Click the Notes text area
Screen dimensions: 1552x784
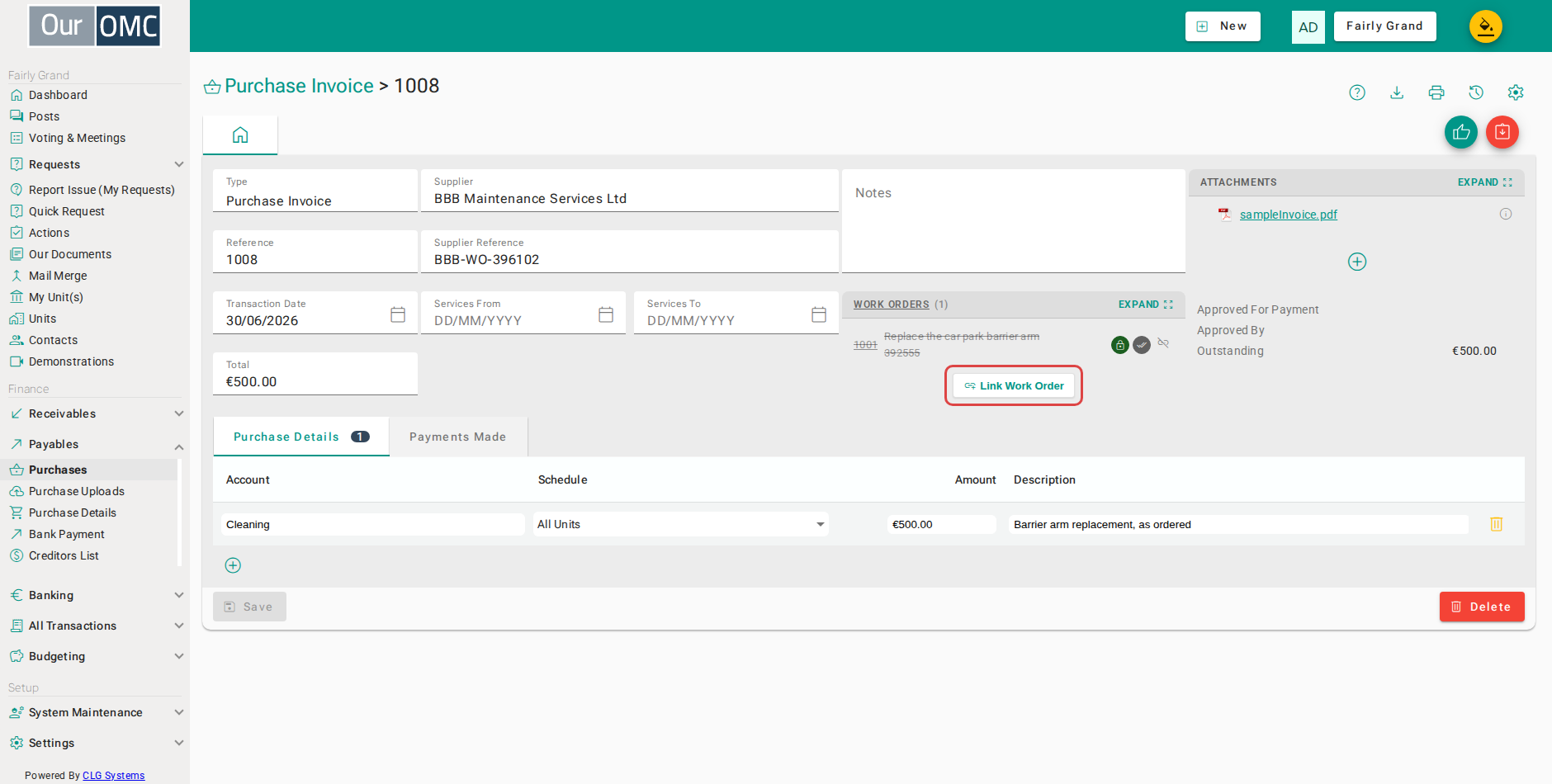[x=1014, y=221]
